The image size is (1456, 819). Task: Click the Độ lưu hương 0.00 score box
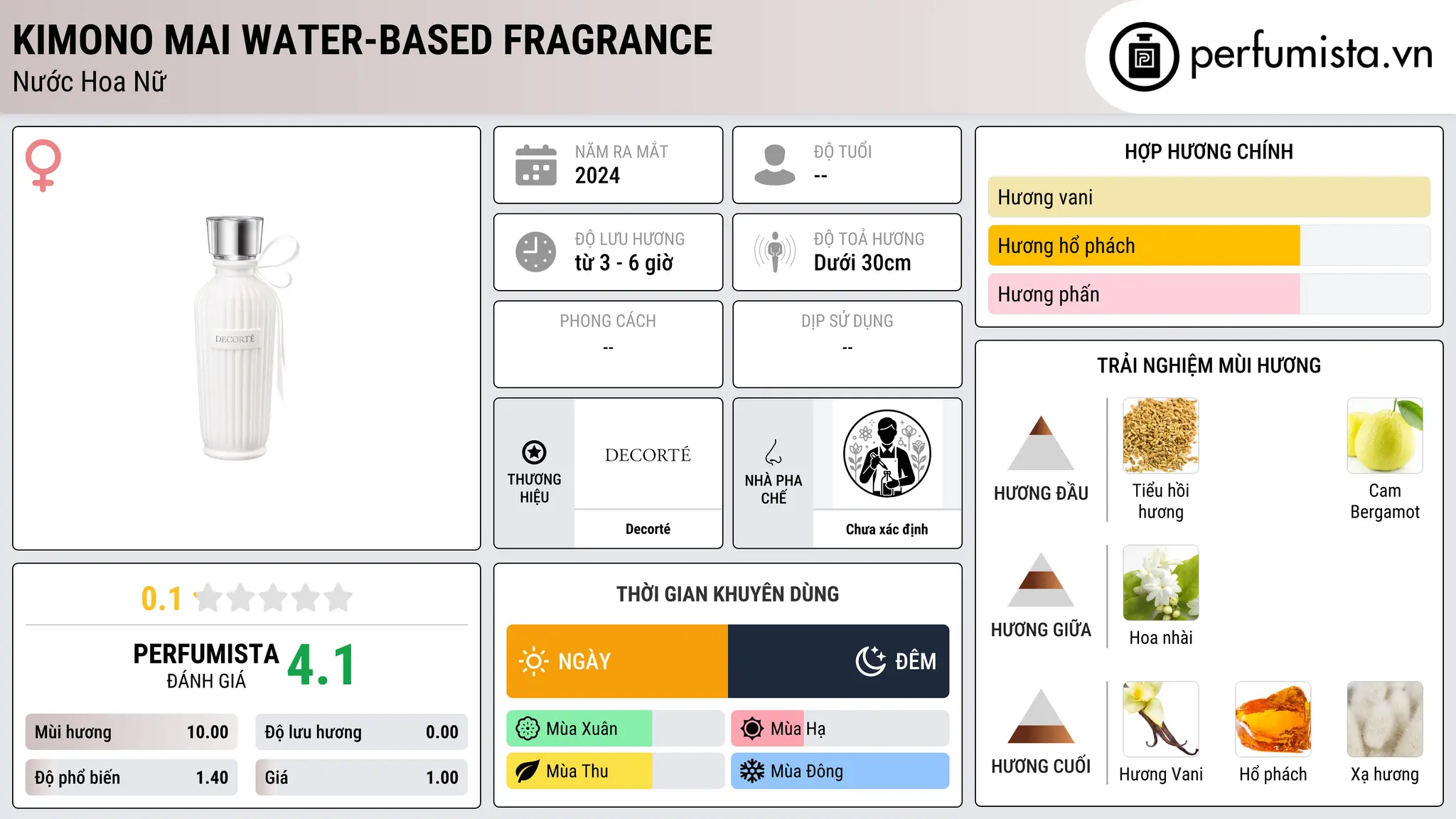(361, 732)
